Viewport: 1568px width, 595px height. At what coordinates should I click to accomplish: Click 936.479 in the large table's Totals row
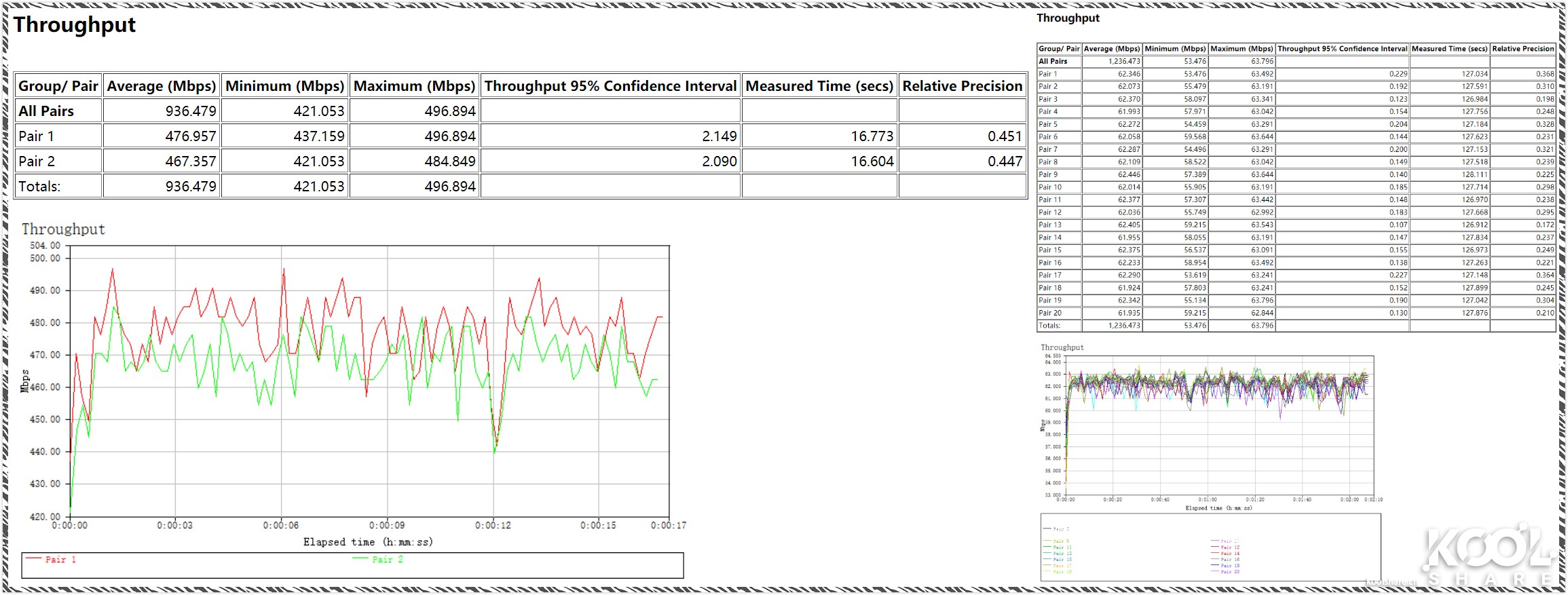pyautogui.click(x=191, y=187)
